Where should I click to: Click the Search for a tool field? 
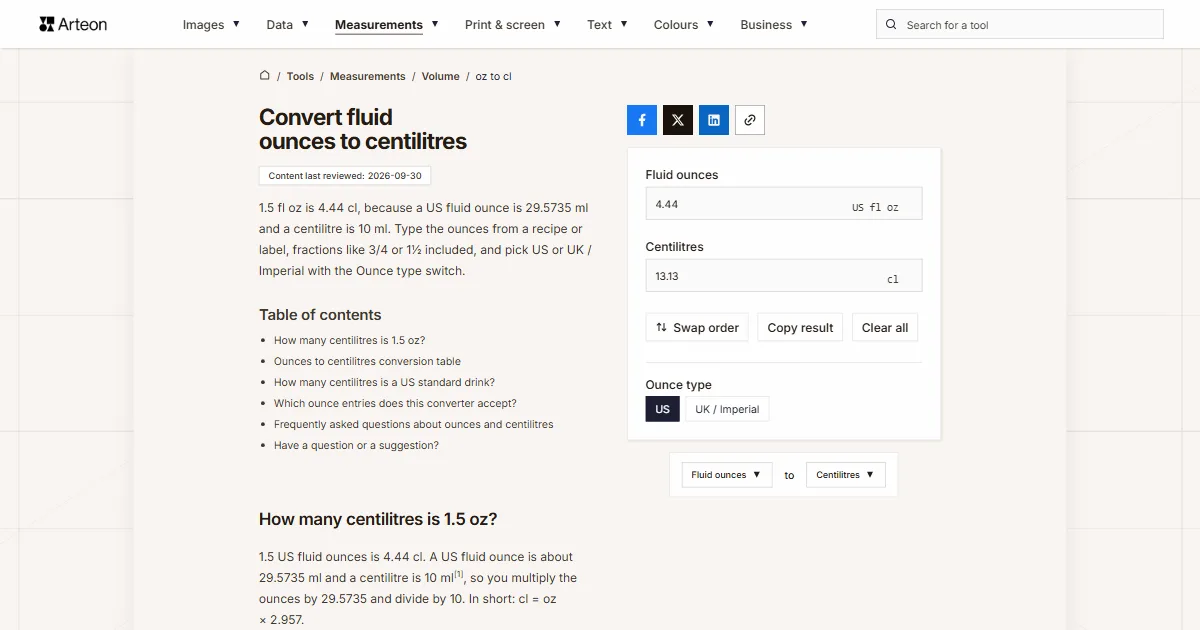tap(1020, 25)
